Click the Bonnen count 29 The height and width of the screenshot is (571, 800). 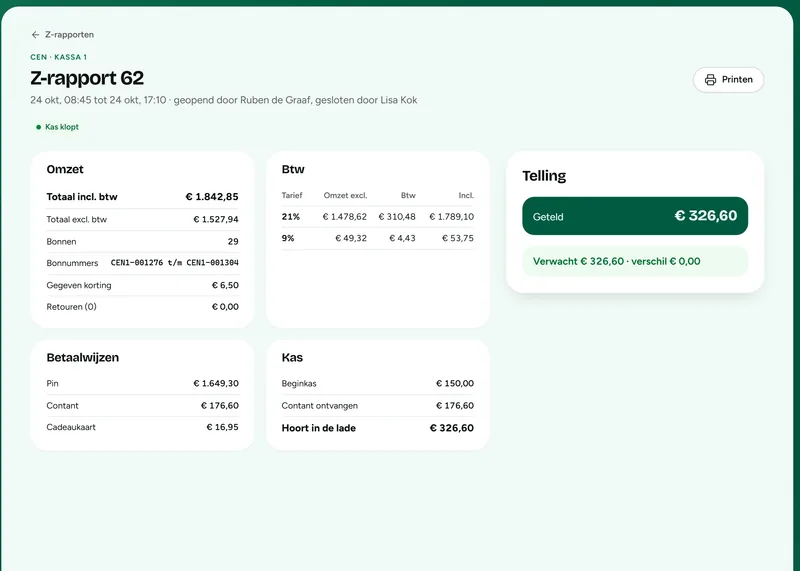tap(233, 241)
